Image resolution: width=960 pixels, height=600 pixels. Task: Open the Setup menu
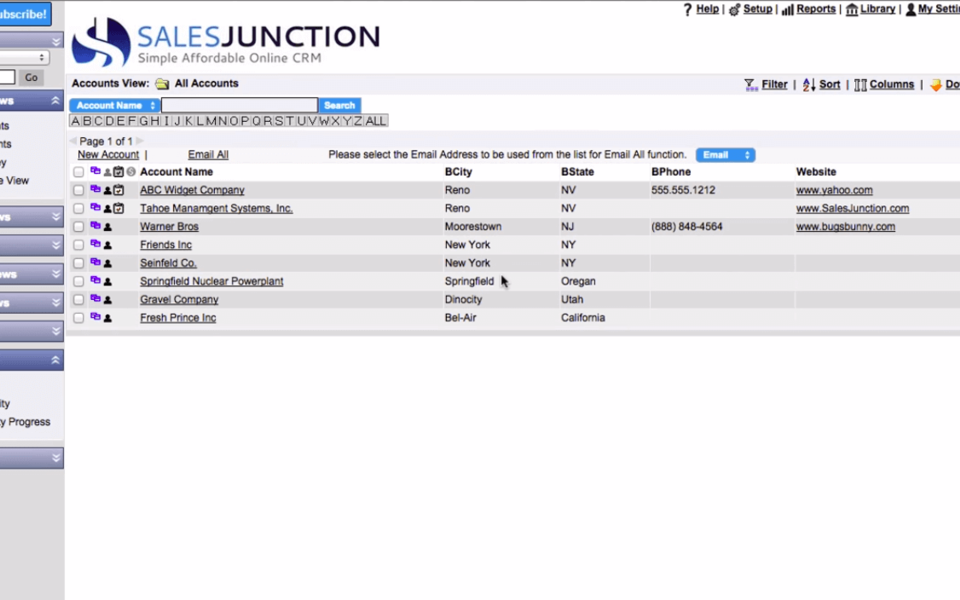757,9
